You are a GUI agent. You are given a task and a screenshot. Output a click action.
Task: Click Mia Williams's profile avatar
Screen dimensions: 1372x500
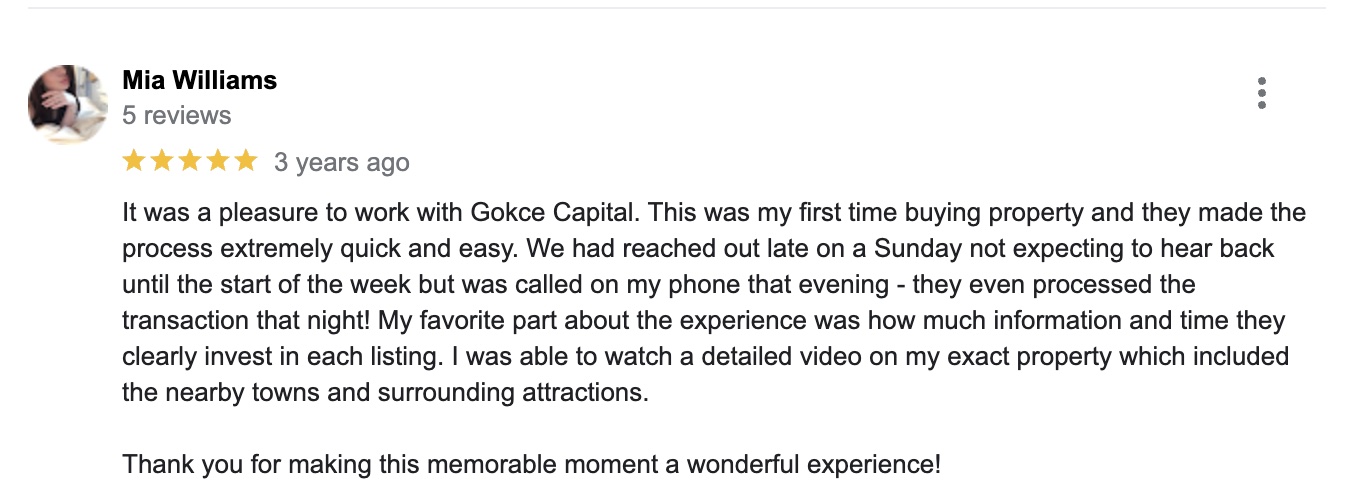[x=68, y=104]
